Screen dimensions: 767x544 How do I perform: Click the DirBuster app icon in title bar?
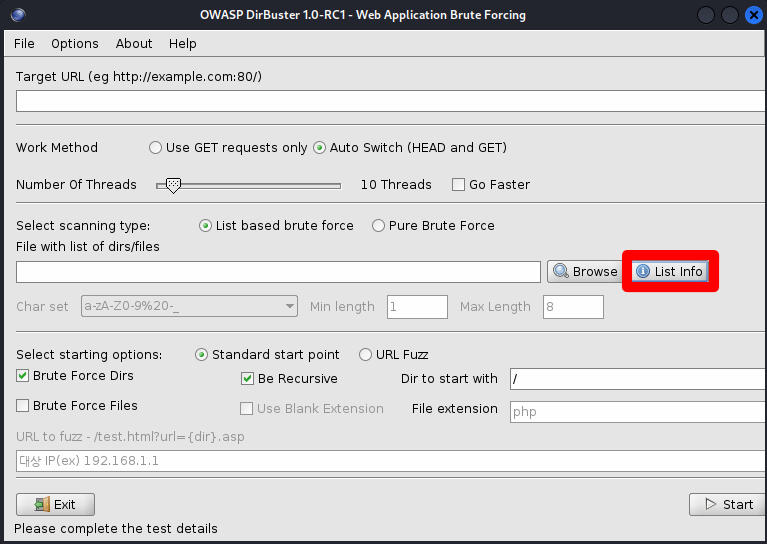18,15
